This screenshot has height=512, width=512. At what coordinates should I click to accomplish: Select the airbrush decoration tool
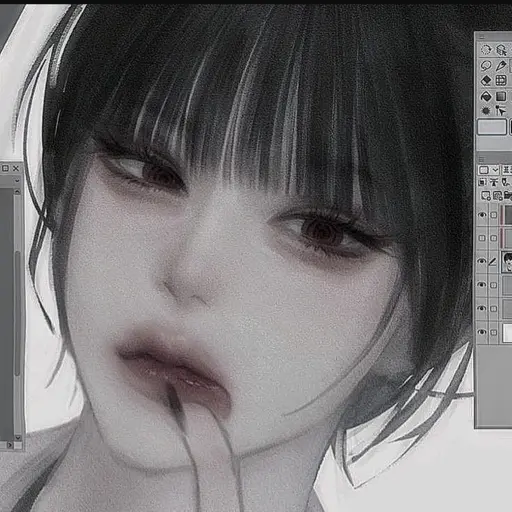click(486, 111)
